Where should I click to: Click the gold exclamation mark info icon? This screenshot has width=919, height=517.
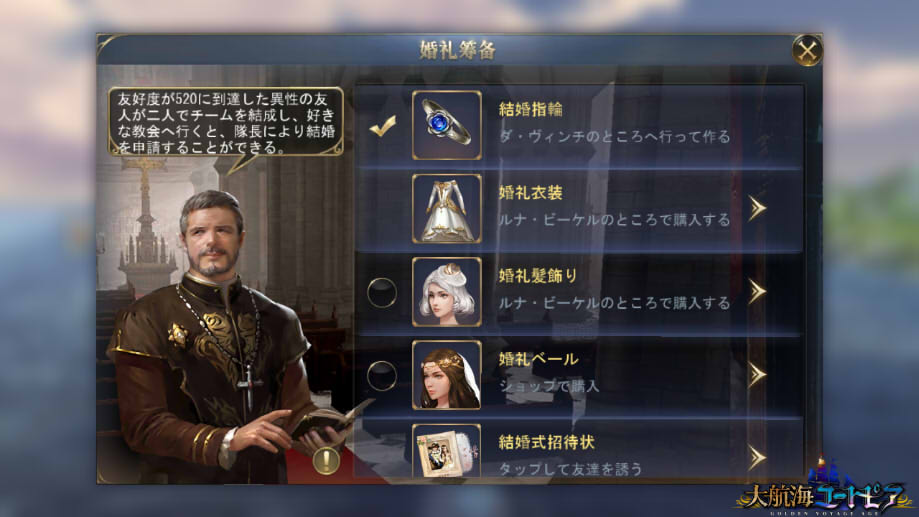point(326,460)
